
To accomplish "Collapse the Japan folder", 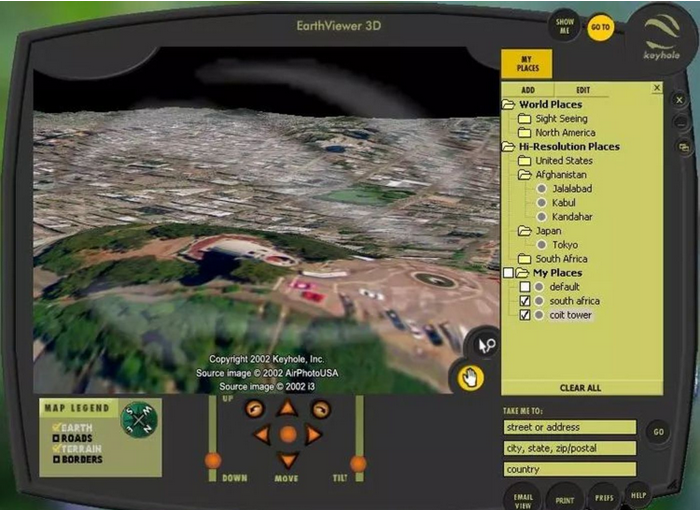I will (525, 231).
